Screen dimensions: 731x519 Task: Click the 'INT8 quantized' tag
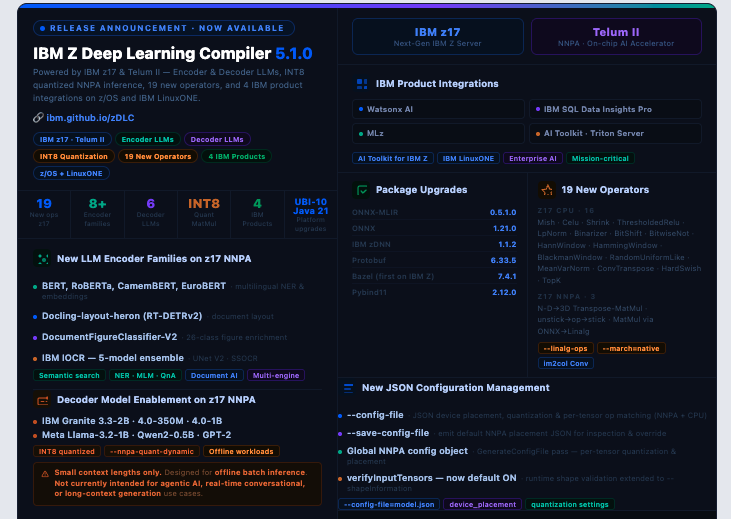pyautogui.click(x=67, y=451)
